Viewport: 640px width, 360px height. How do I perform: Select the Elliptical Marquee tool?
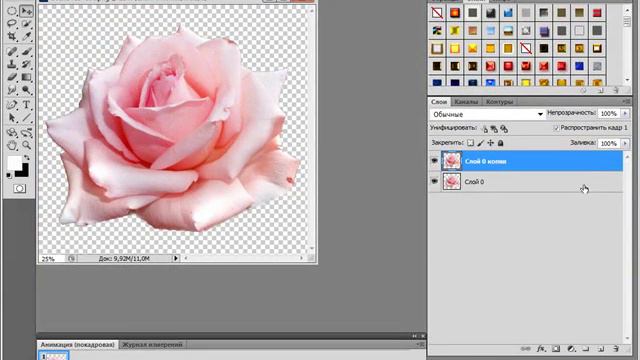coord(12,11)
